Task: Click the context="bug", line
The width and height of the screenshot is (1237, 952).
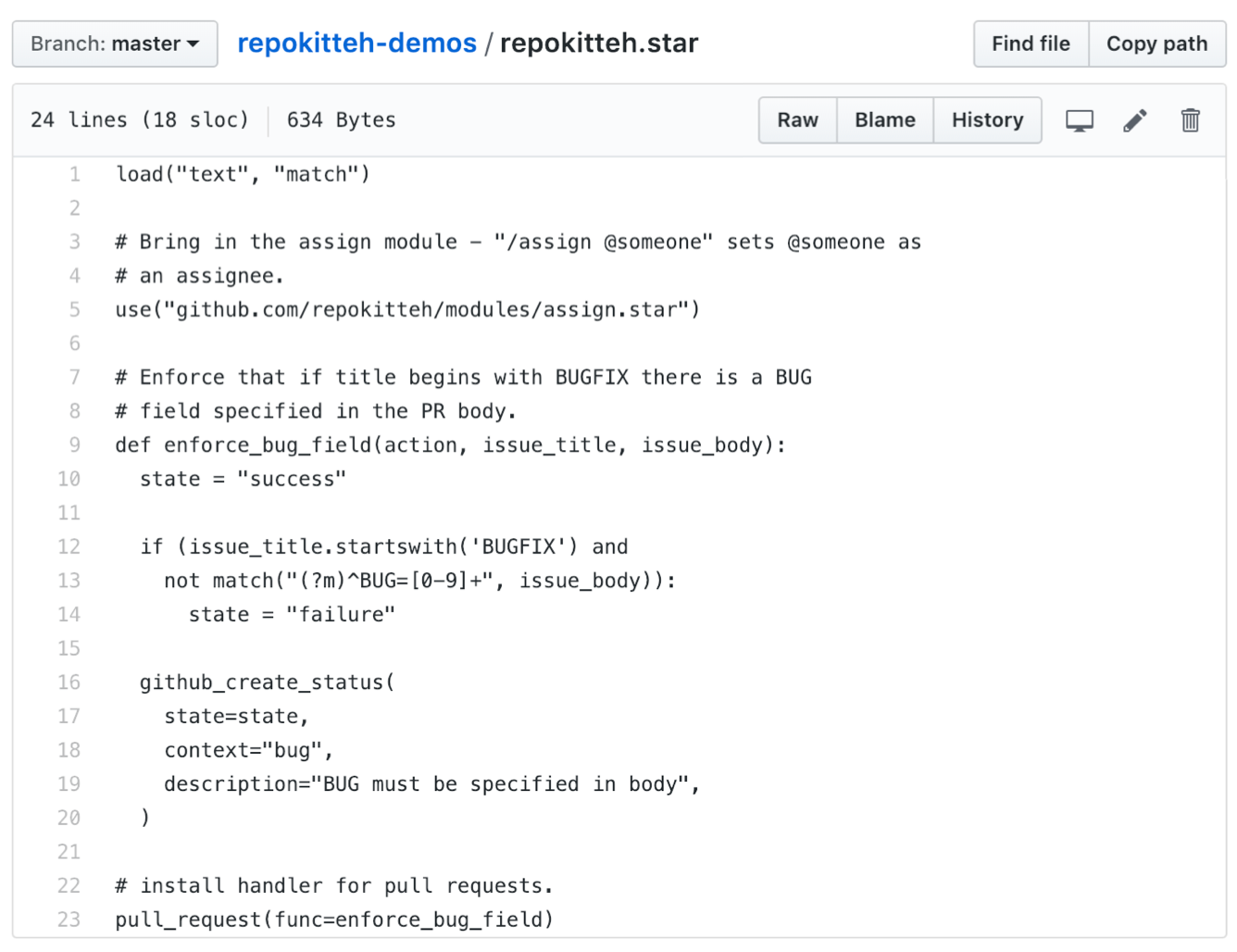Action: tap(248, 750)
